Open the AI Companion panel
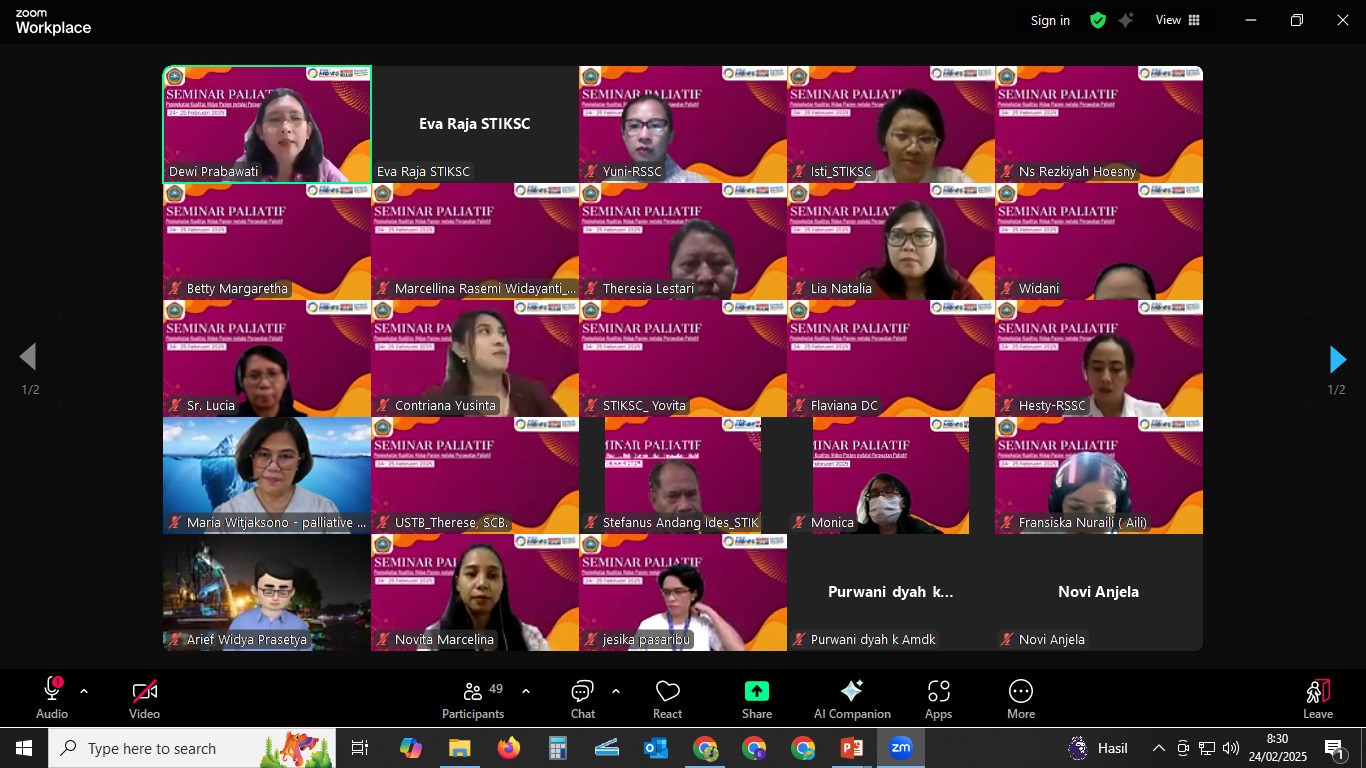This screenshot has height=768, width=1366. point(852,699)
